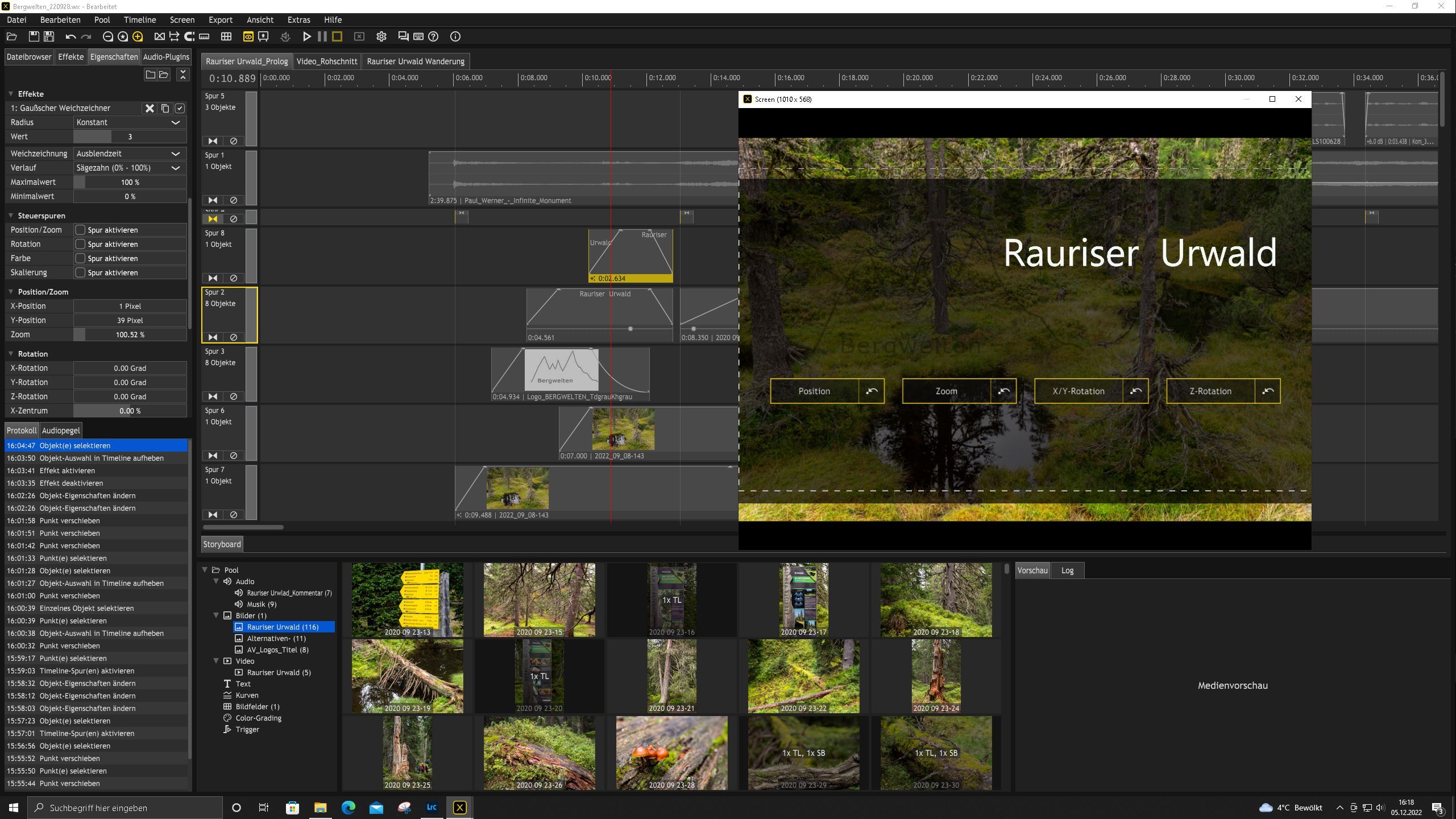The image size is (1456, 819).
Task: Reset Zoom with its undo arrow in Screen window
Action: pyautogui.click(x=1003, y=391)
